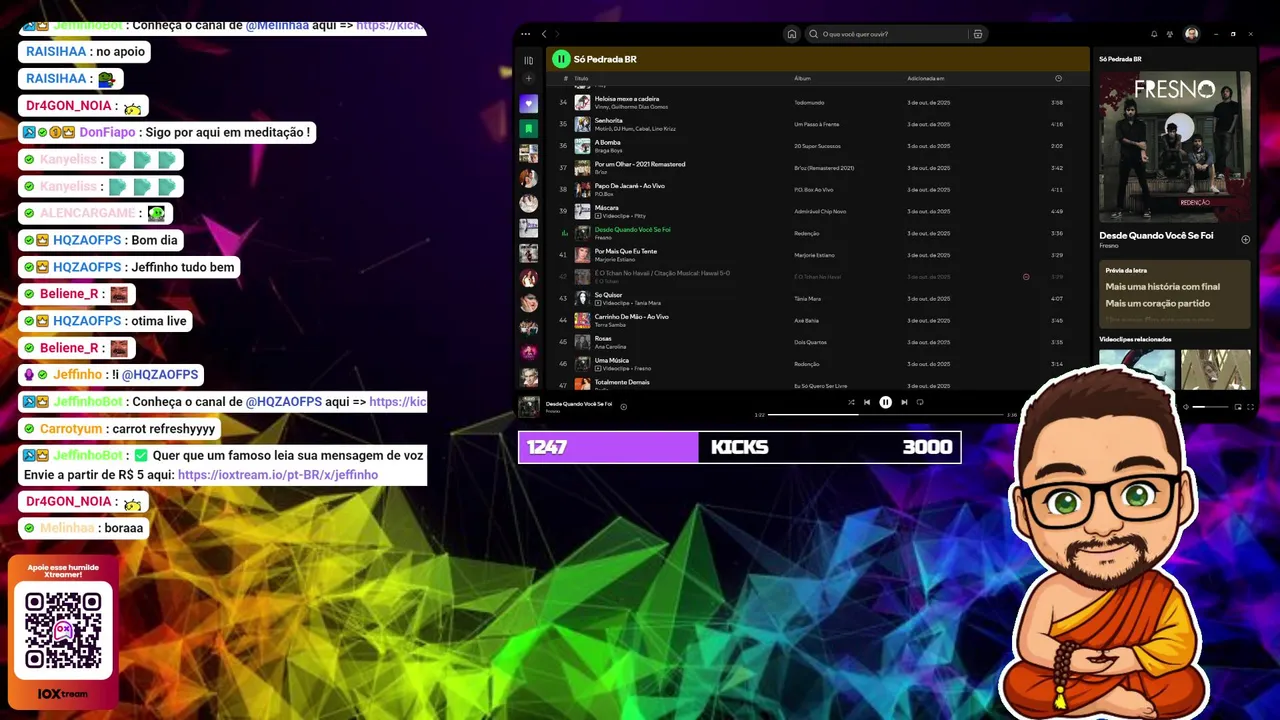
Task: Pause the Só Pedrada BR playlist with the green button
Action: (561, 59)
